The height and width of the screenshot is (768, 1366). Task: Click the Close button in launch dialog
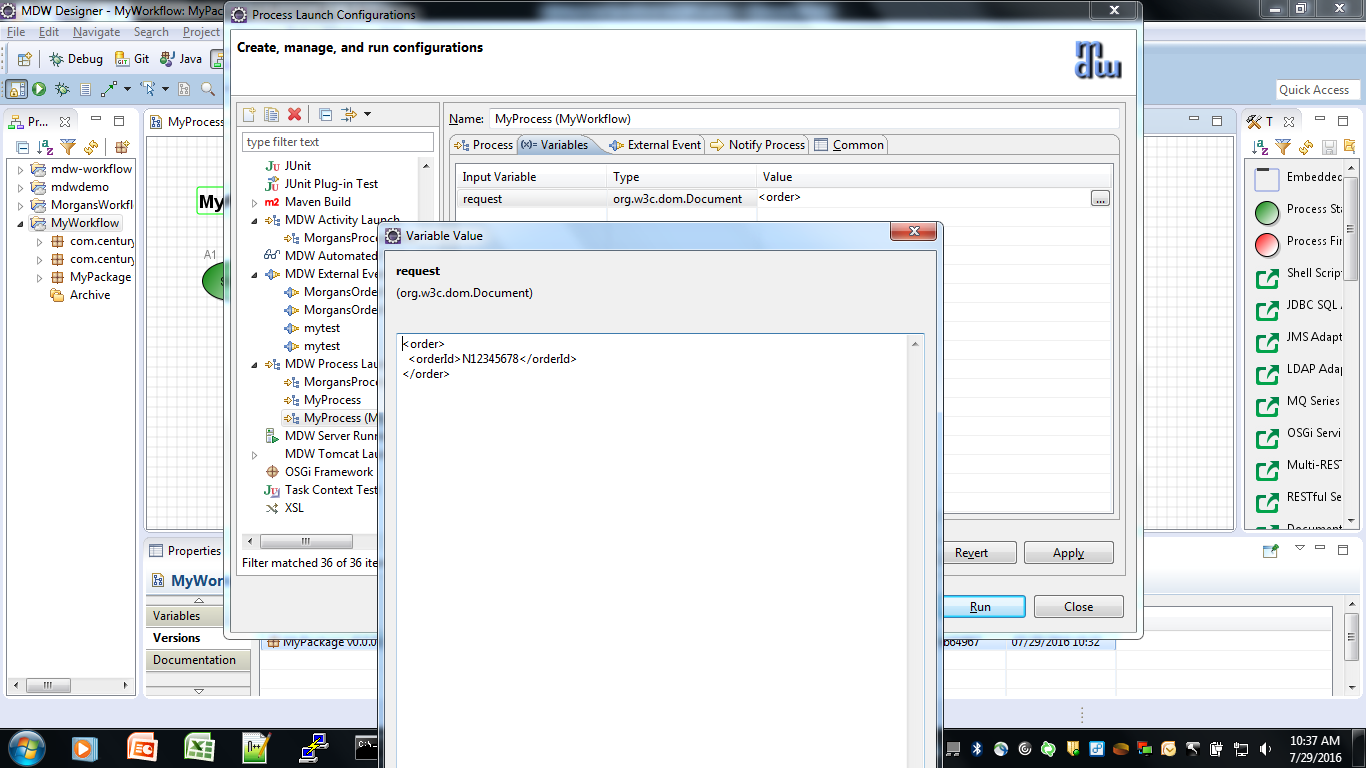[1078, 607]
